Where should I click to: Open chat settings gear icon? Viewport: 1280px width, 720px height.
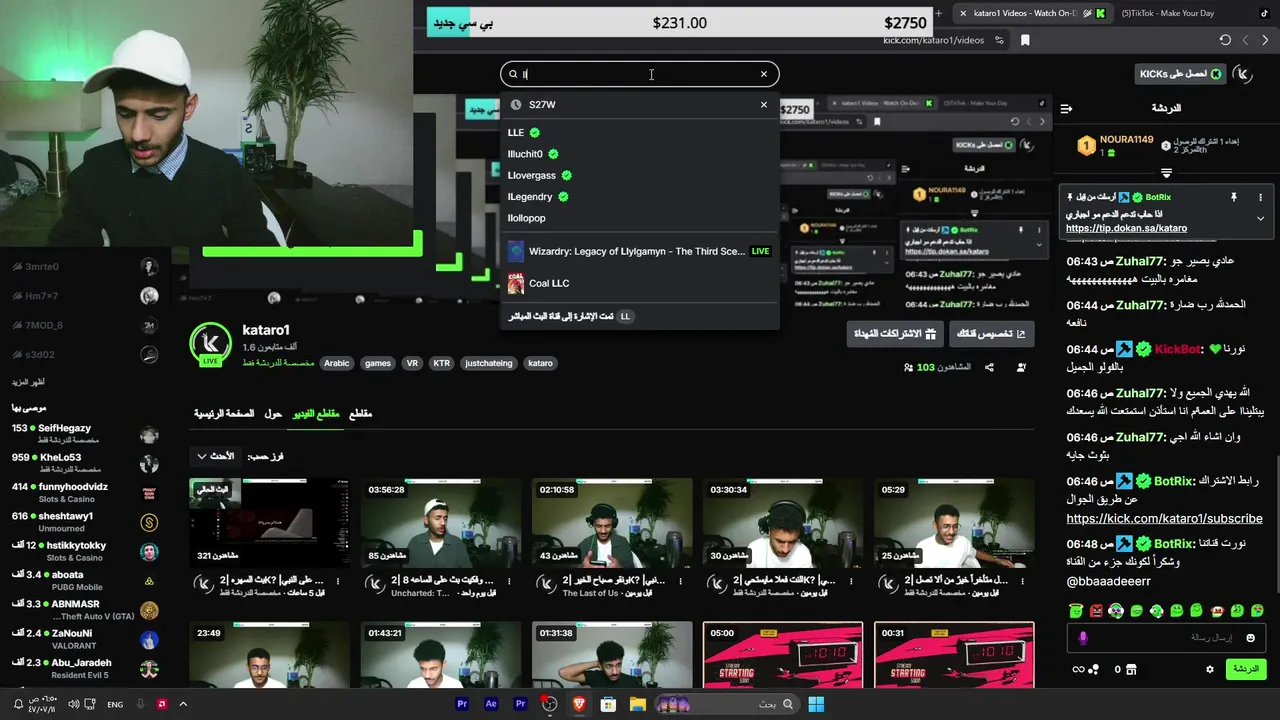(1210, 669)
